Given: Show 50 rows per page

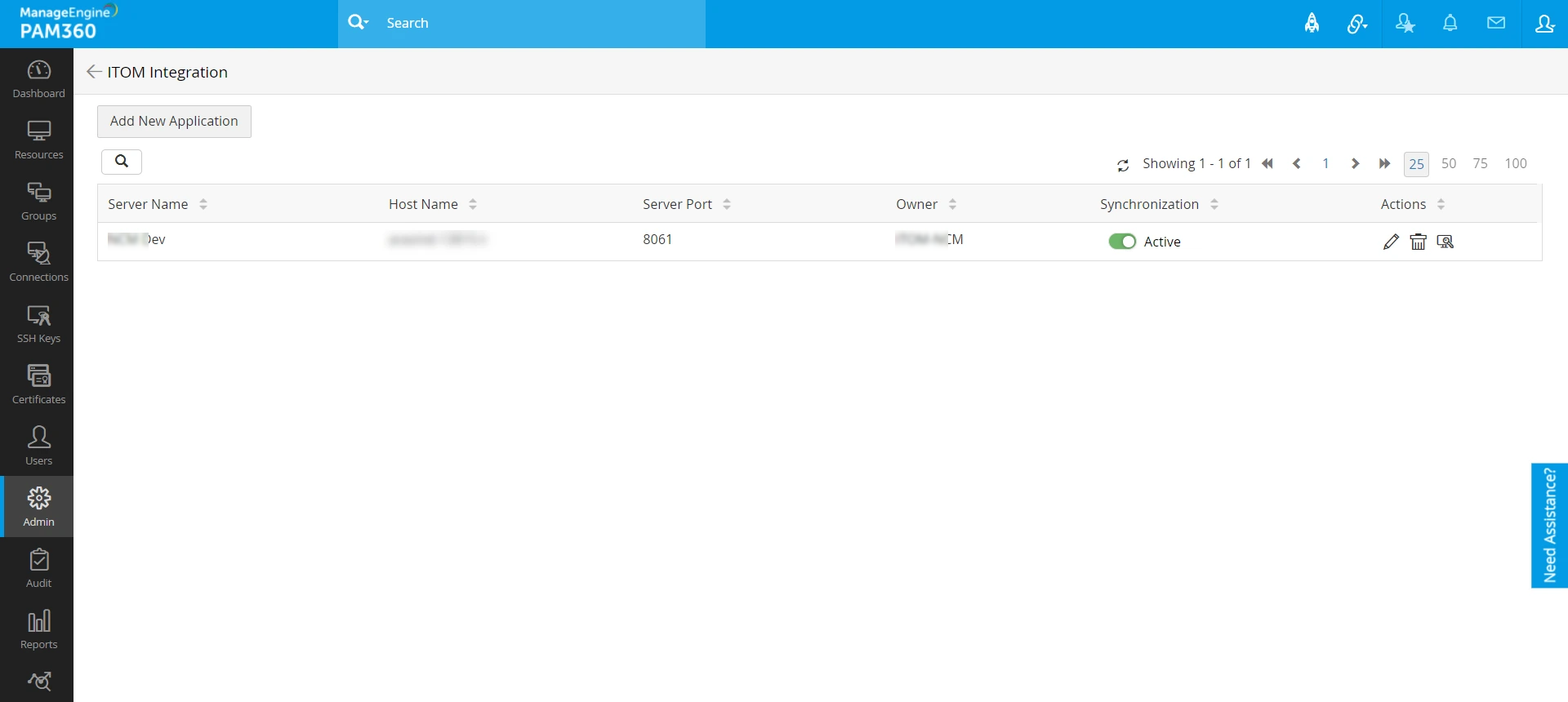Looking at the screenshot, I should 1449,164.
